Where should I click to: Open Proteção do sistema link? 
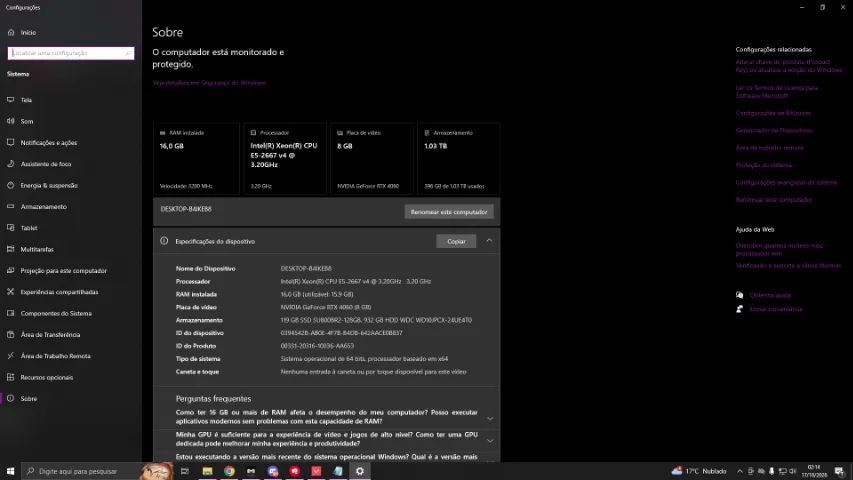coord(763,165)
